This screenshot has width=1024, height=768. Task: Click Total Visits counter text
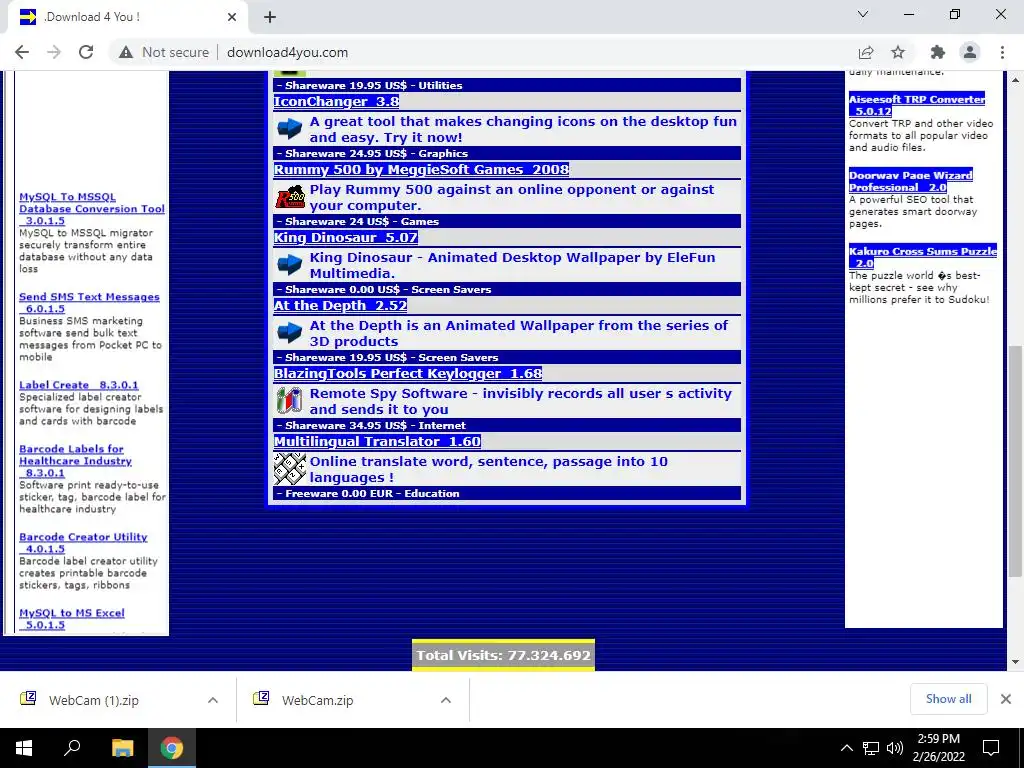click(x=504, y=655)
